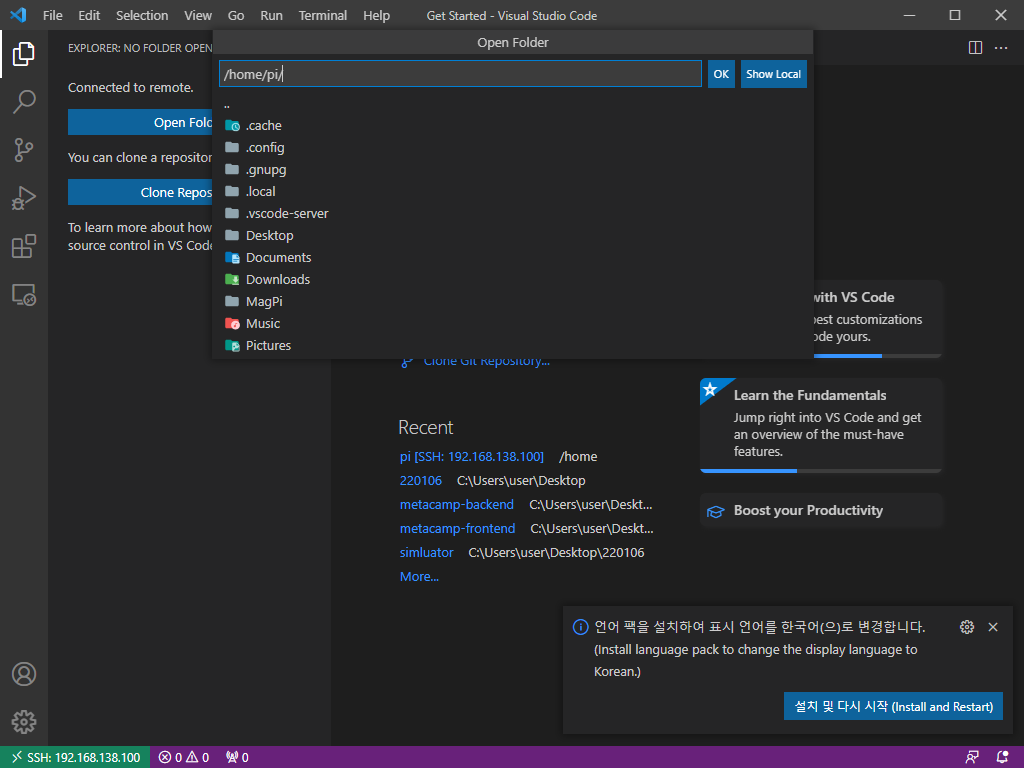Click the feedback icon in status bar

coord(972,757)
